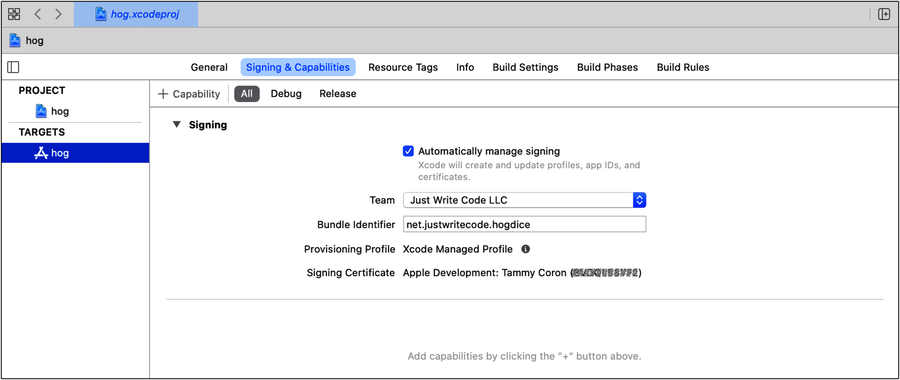Go forward with the right chevron
The height and width of the screenshot is (380, 900).
(58, 14)
